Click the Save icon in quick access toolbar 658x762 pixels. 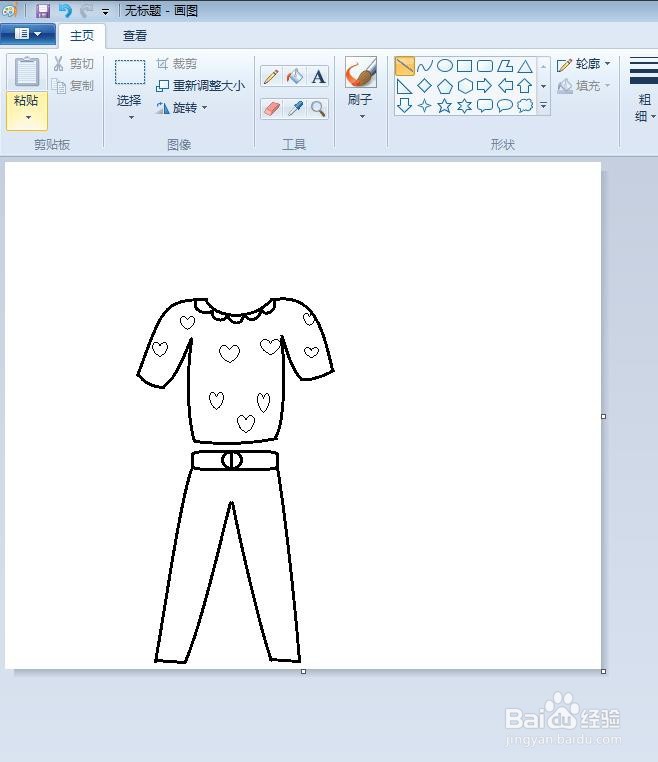43,10
